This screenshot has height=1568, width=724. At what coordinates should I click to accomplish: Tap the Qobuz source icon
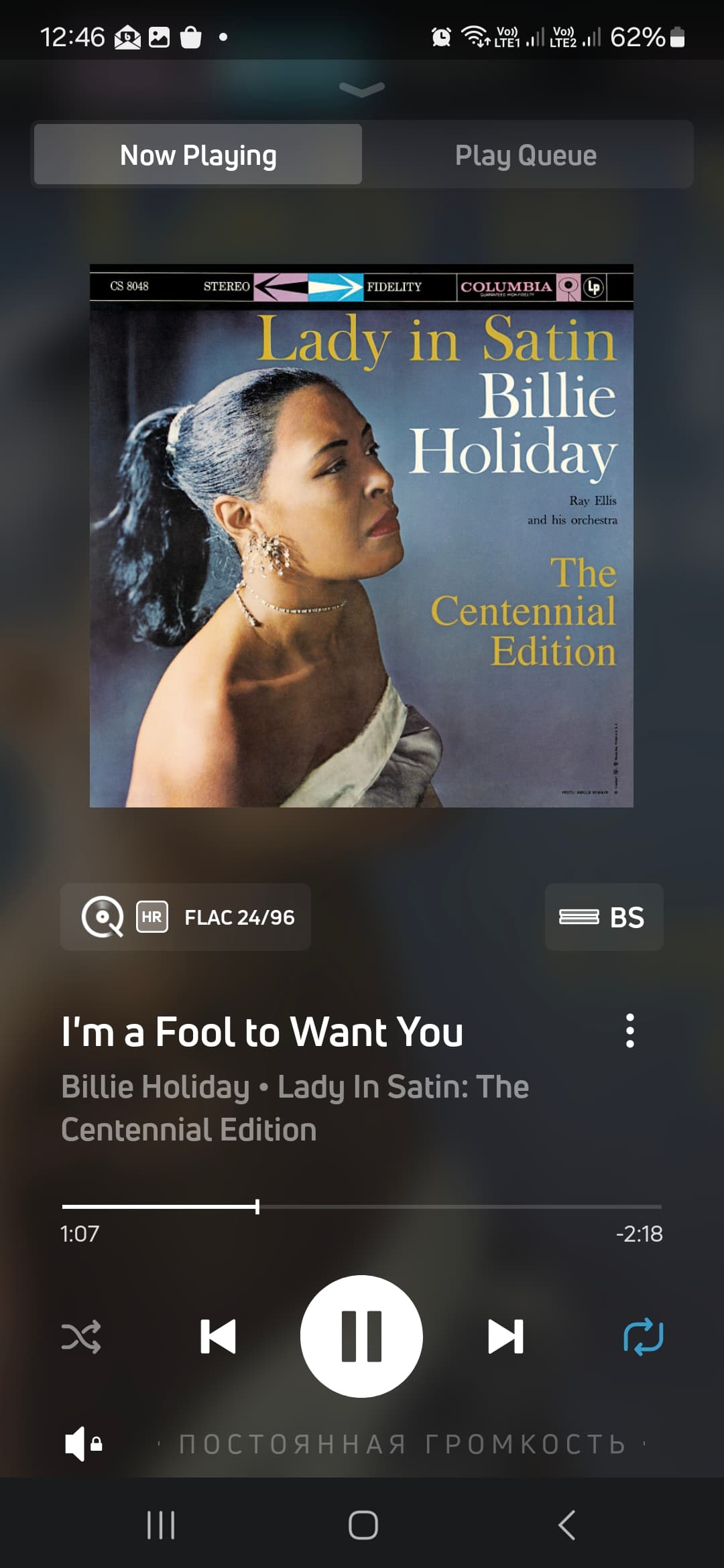[x=103, y=917]
